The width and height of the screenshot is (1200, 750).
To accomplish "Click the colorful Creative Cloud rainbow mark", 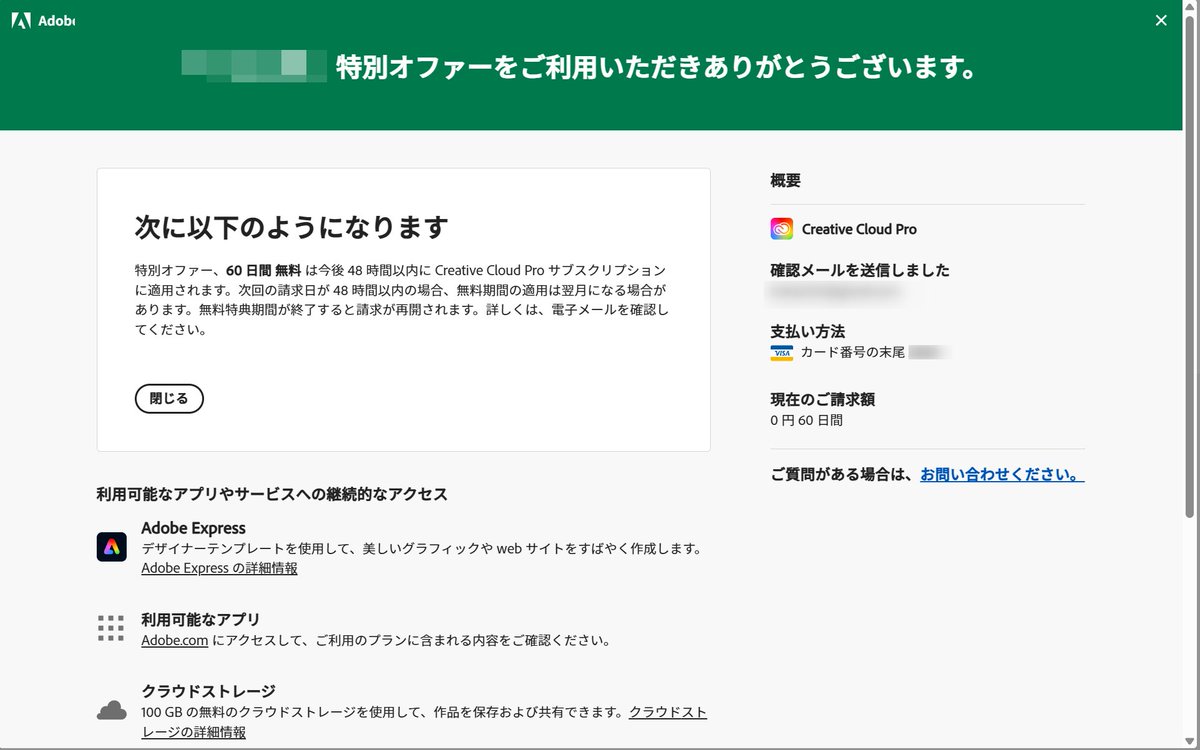I will [x=781, y=228].
